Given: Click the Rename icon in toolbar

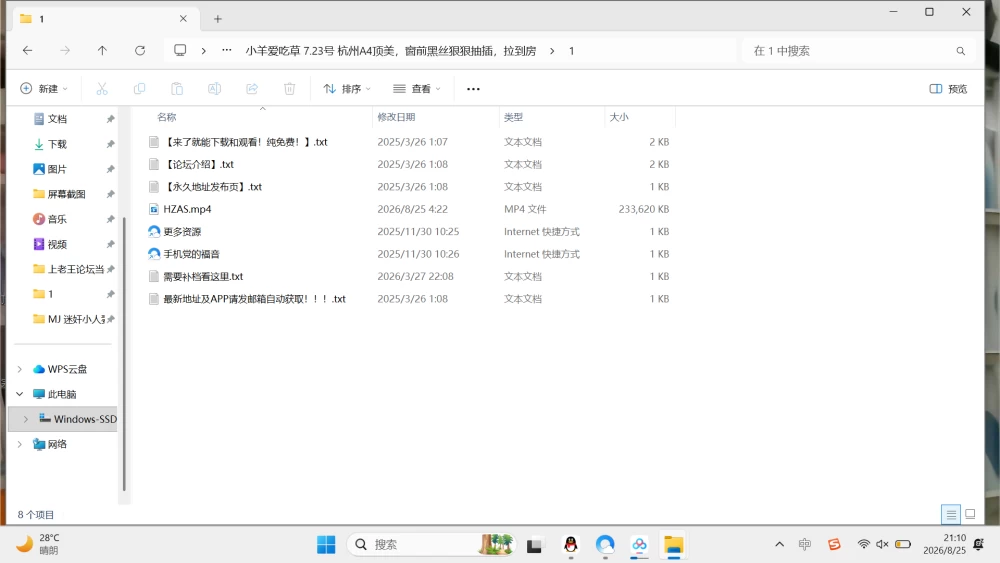Looking at the screenshot, I should [x=214, y=89].
